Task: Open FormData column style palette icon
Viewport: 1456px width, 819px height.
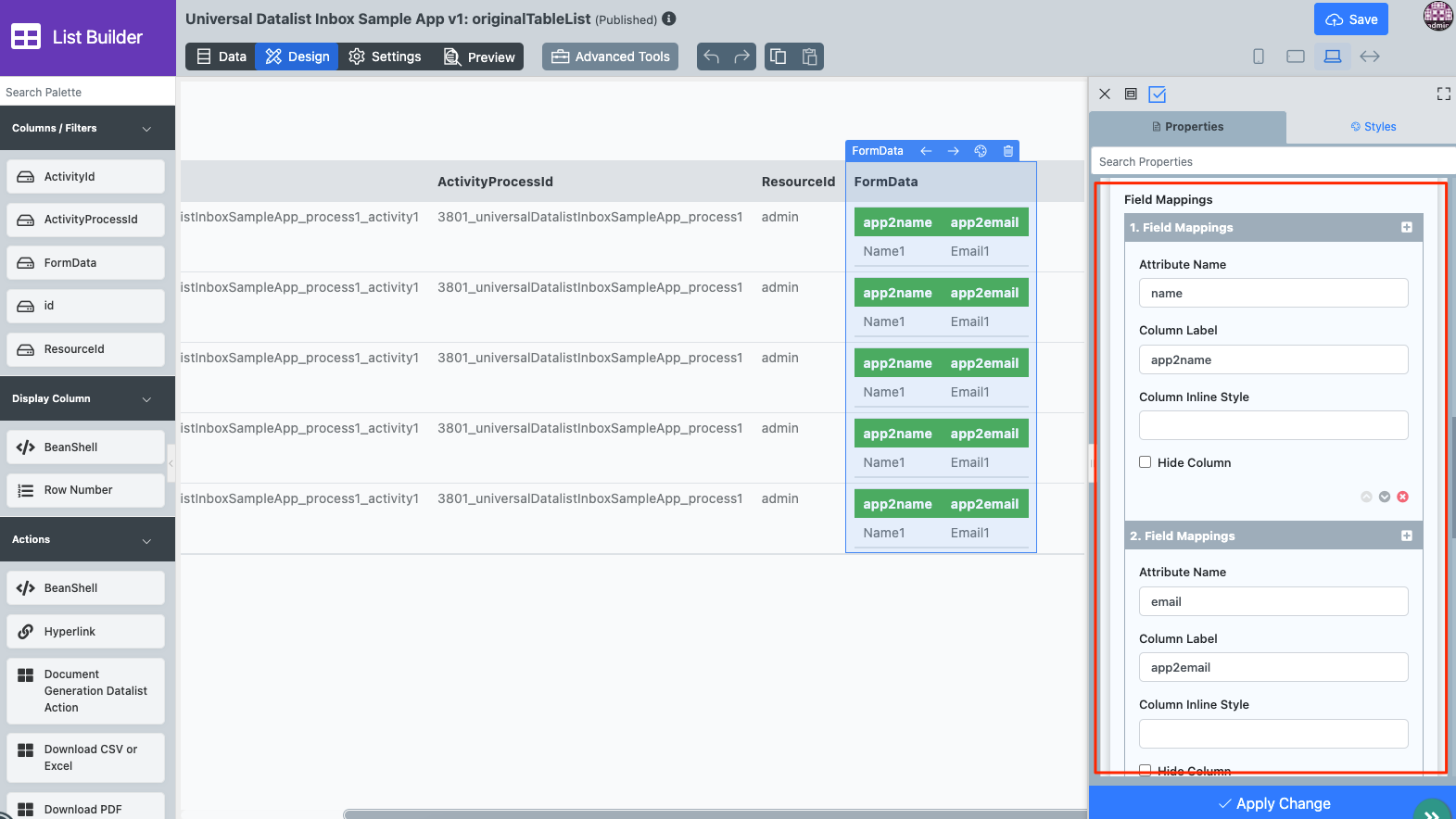Action: tap(981, 151)
